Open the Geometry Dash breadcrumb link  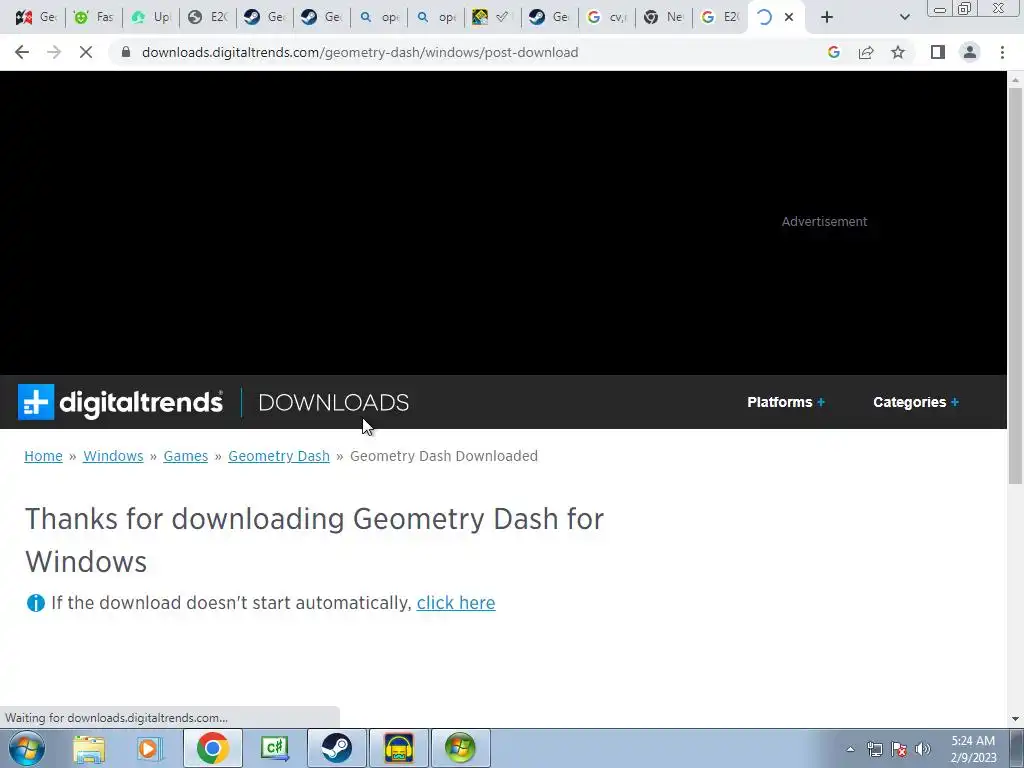click(x=279, y=456)
